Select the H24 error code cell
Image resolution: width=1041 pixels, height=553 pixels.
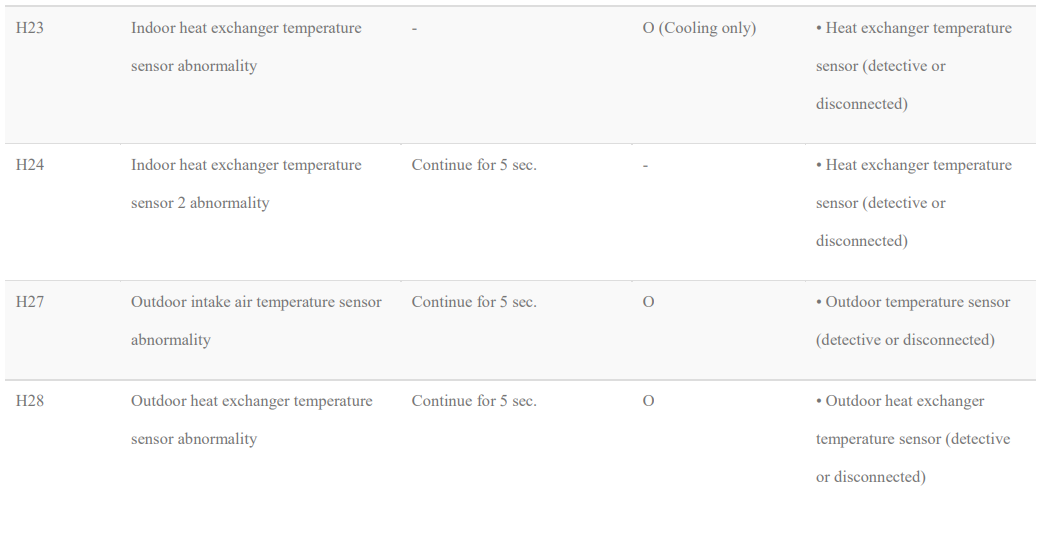pyautogui.click(x=30, y=165)
